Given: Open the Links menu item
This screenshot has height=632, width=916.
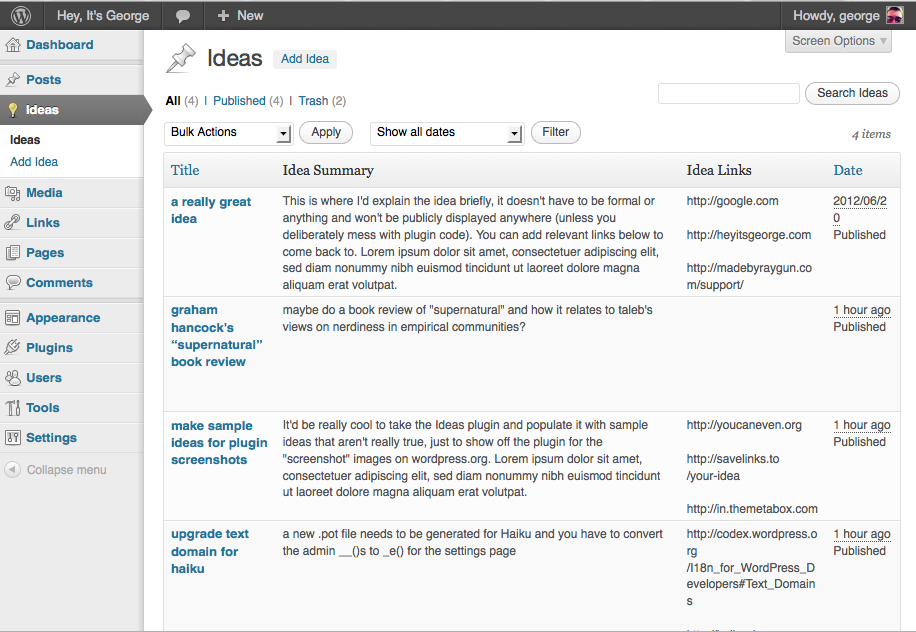Looking at the screenshot, I should (43, 223).
